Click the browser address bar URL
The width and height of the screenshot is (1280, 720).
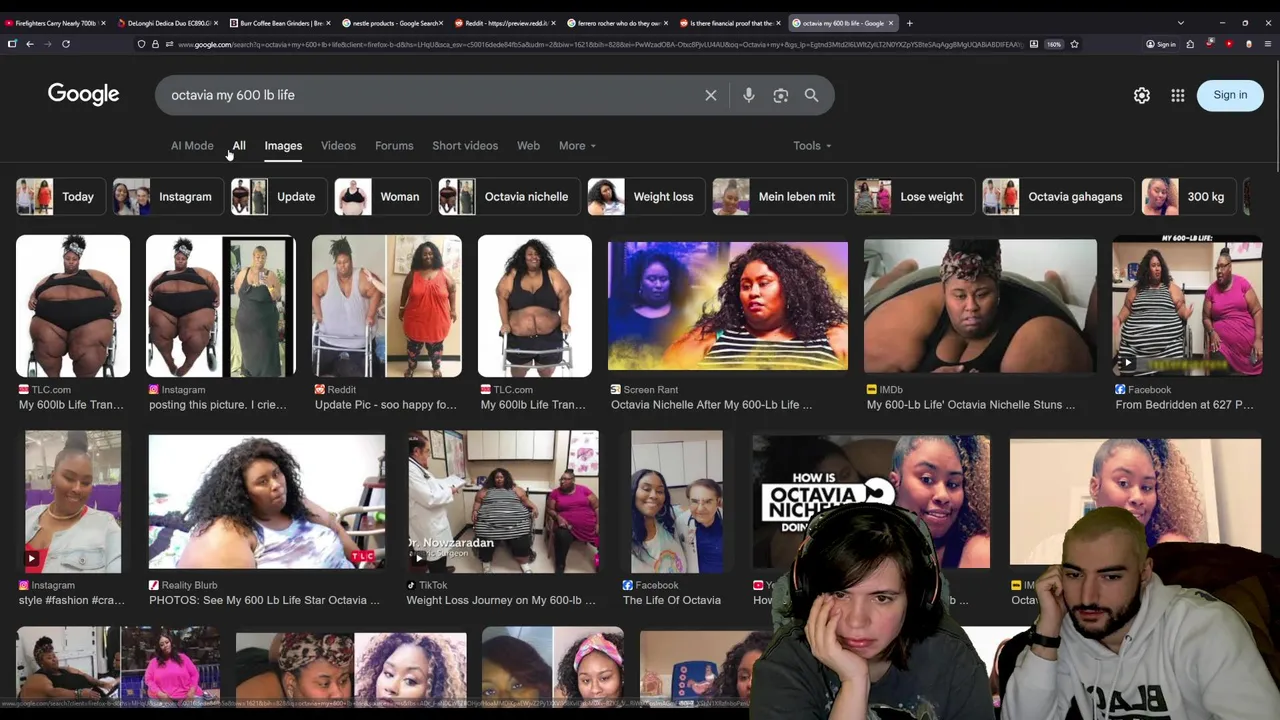[600, 44]
